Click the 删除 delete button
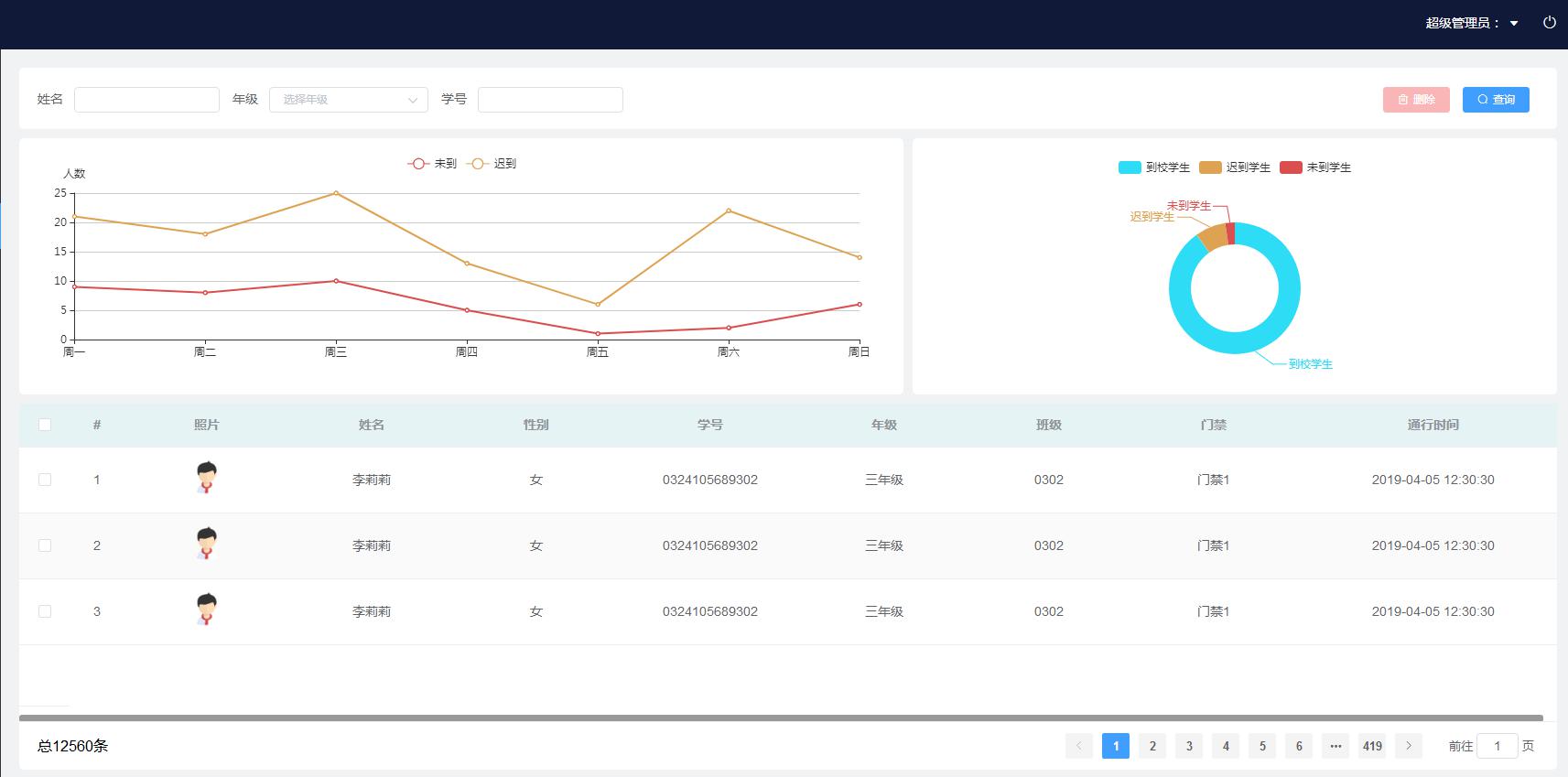The width and height of the screenshot is (1568, 777). (x=1415, y=100)
